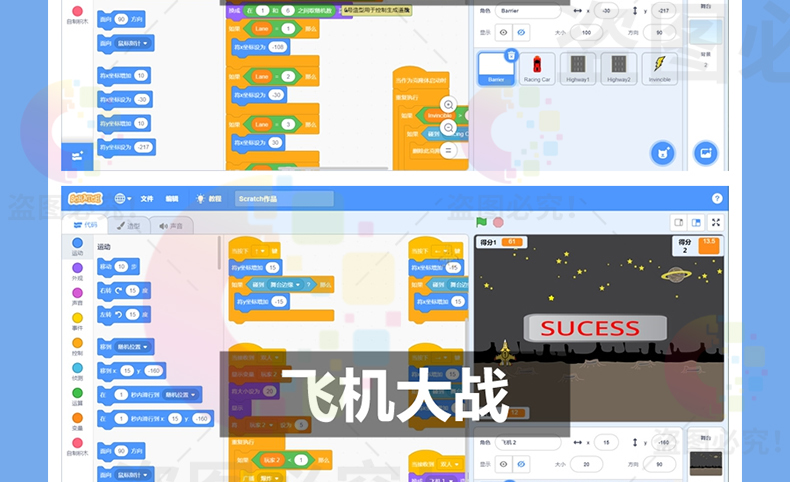Switch to large stage layout
This screenshot has height=482, width=790.
coord(696,222)
